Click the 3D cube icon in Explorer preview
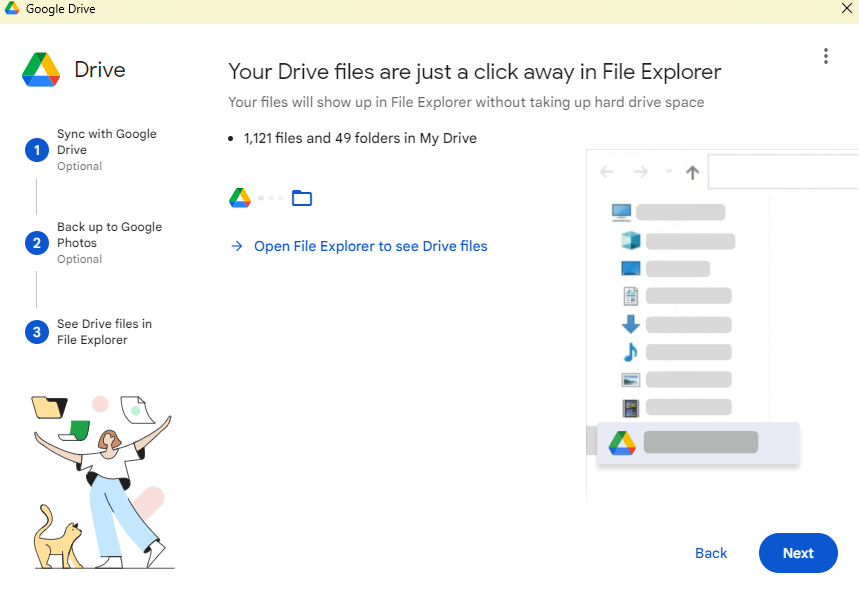The width and height of the screenshot is (859, 589). [631, 241]
